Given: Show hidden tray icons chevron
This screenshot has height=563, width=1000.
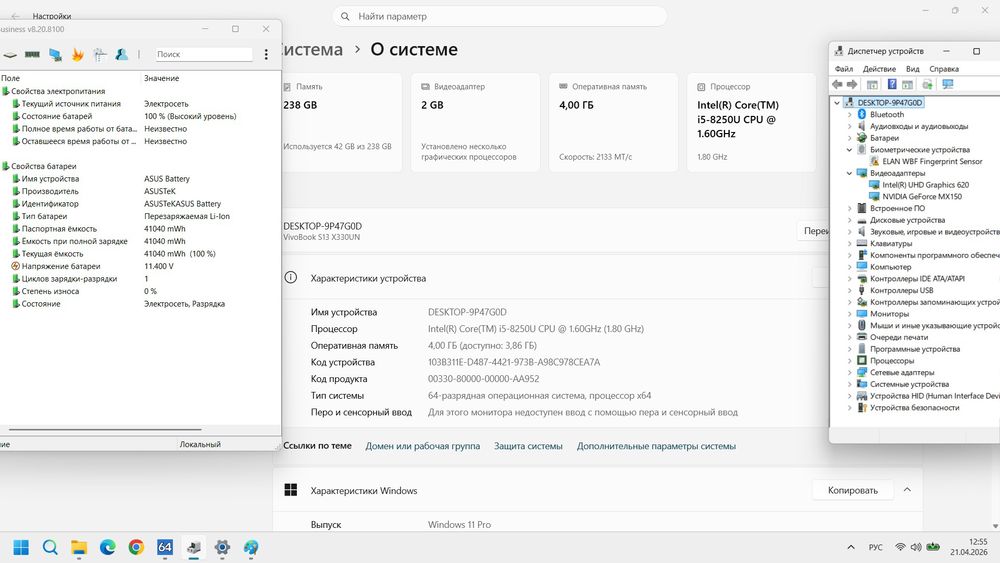Looking at the screenshot, I should (x=851, y=547).
